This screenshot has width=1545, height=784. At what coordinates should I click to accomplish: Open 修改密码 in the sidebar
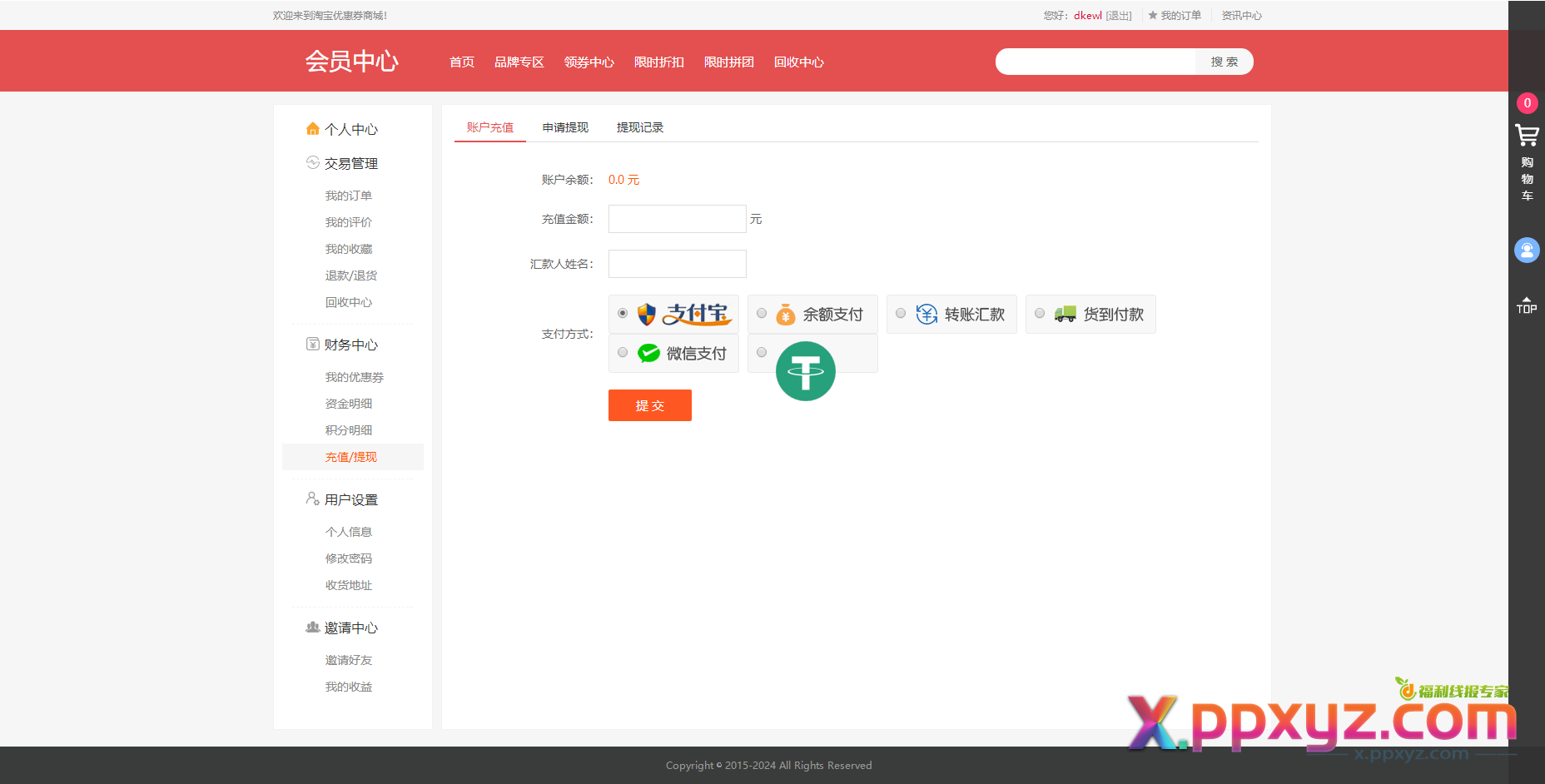click(x=349, y=558)
